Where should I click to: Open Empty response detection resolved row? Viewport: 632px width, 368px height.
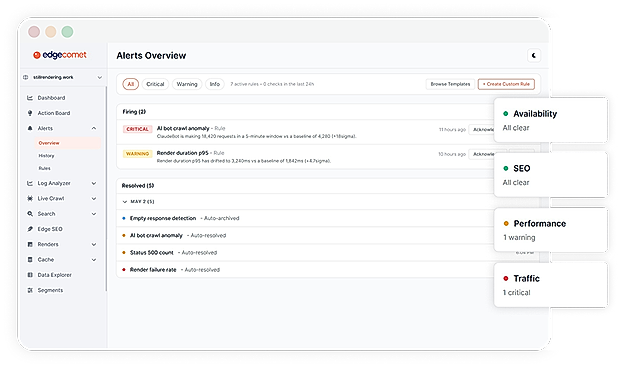pyautogui.click(x=306, y=218)
